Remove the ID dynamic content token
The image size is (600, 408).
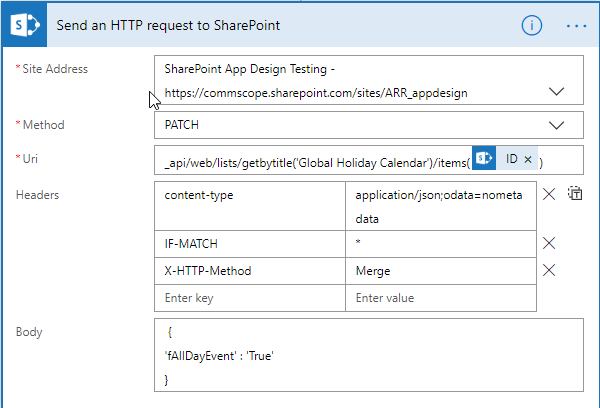click(528, 159)
